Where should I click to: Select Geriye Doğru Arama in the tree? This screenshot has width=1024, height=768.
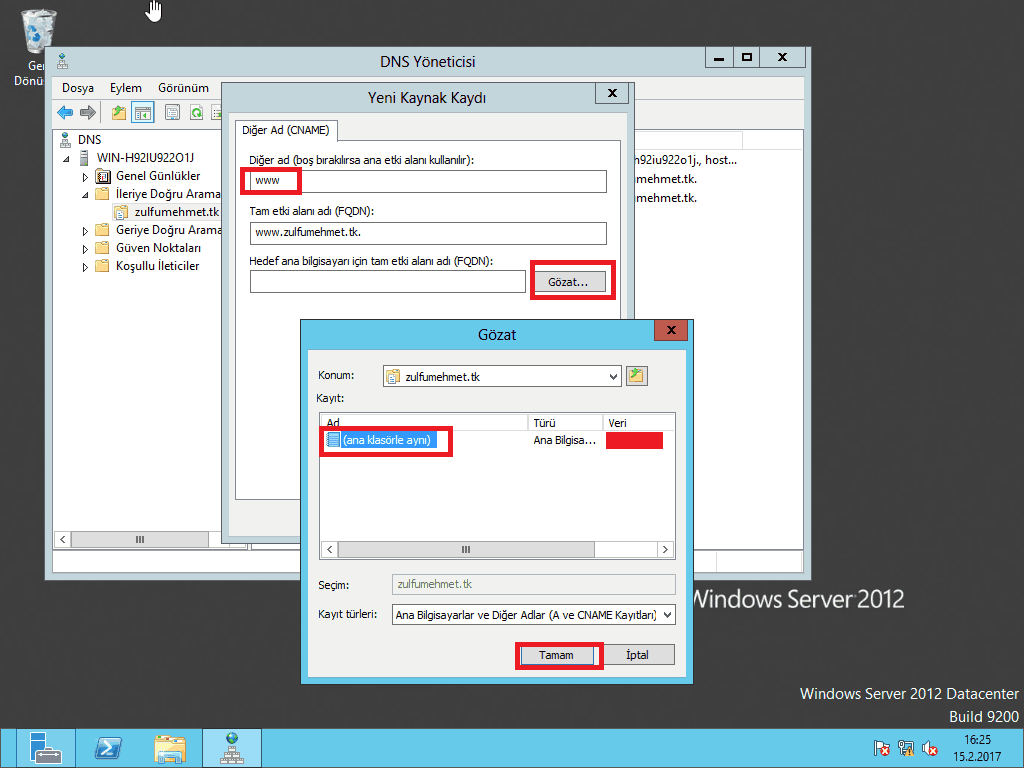tap(168, 230)
